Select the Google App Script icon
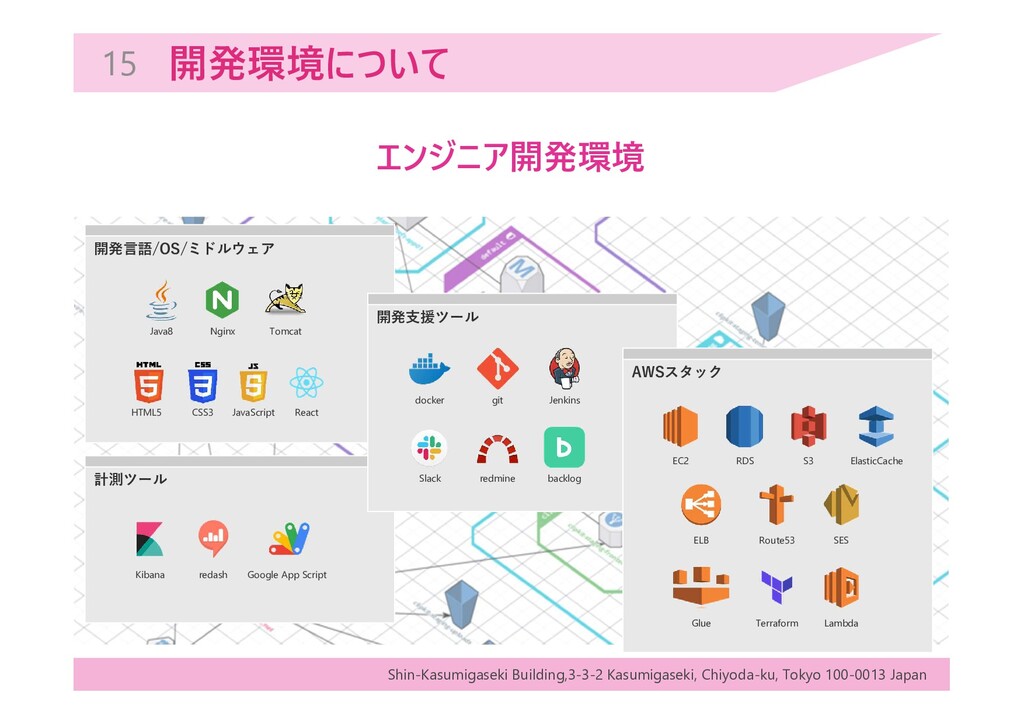 point(289,539)
